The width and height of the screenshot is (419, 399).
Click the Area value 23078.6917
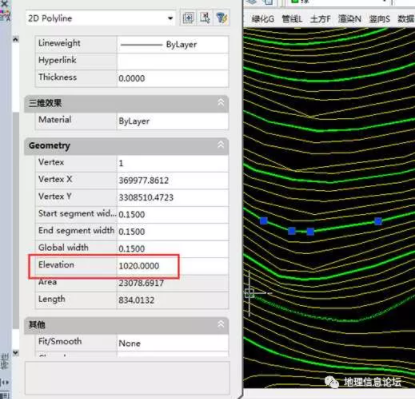click(173, 283)
